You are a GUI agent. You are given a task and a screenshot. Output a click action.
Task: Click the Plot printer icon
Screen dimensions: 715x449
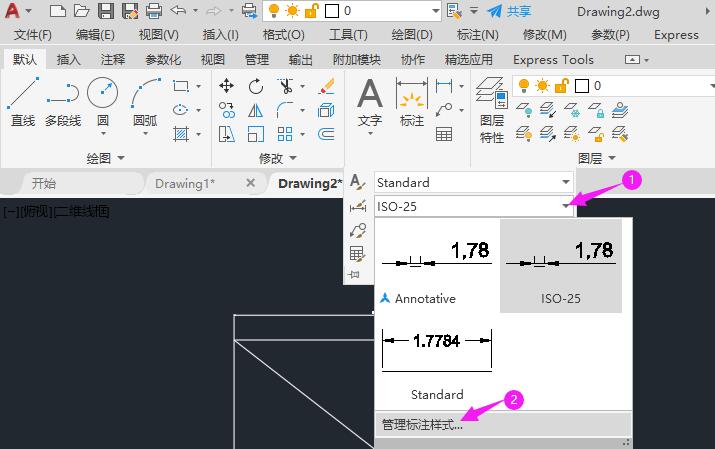(154, 11)
